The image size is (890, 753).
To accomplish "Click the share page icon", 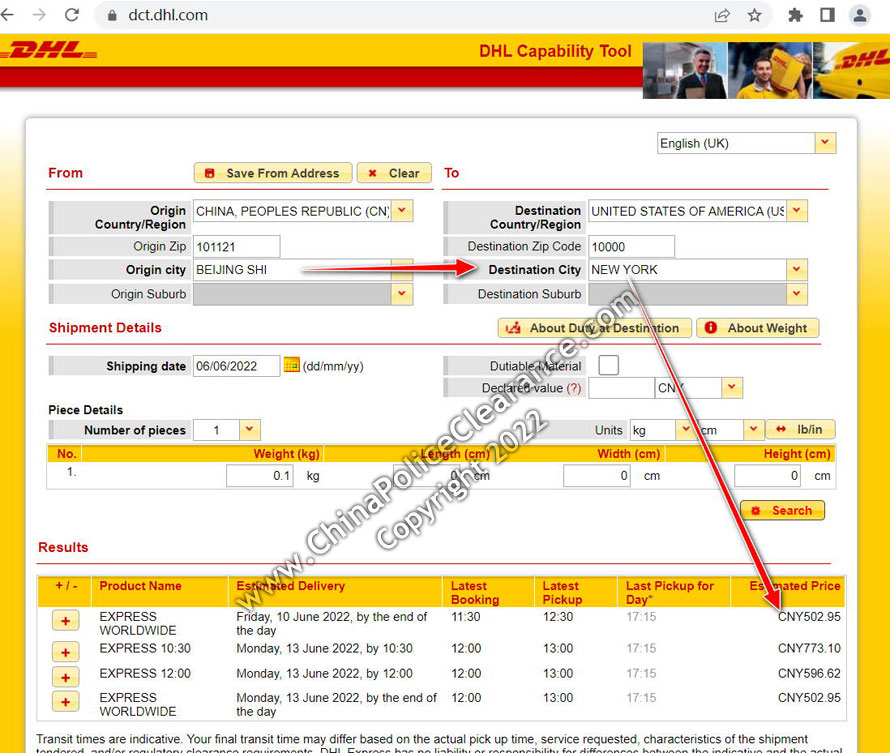I will point(722,15).
